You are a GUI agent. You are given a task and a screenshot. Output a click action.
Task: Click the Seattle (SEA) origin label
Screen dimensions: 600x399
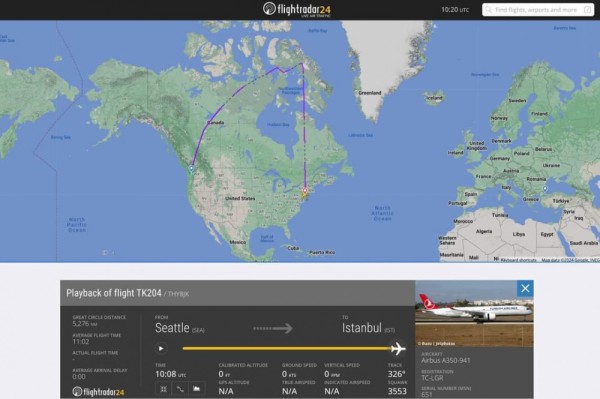180,328
